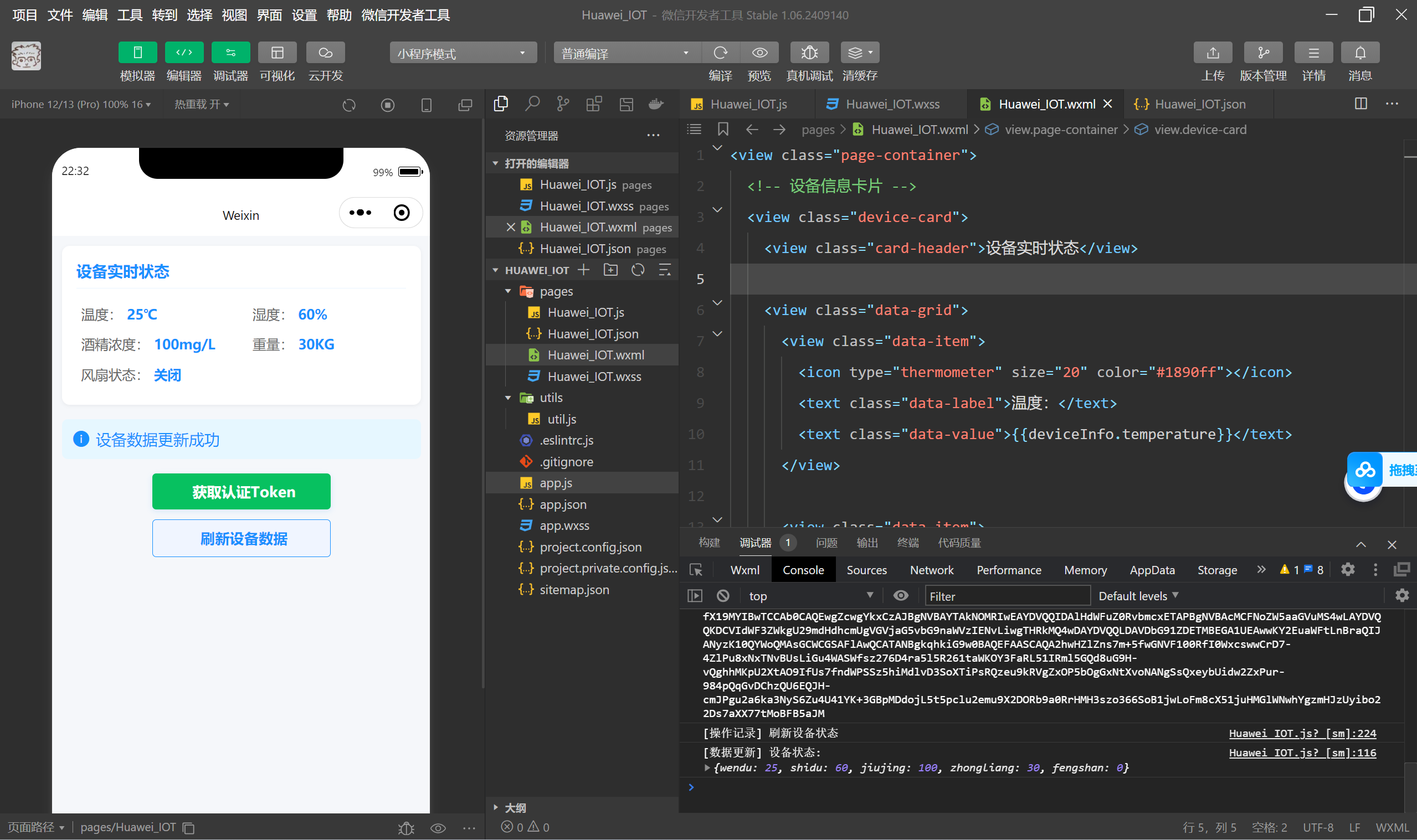Click the 真机调试 (real device debug) bug icon
Screen dimensions: 1417x840
tap(809, 53)
